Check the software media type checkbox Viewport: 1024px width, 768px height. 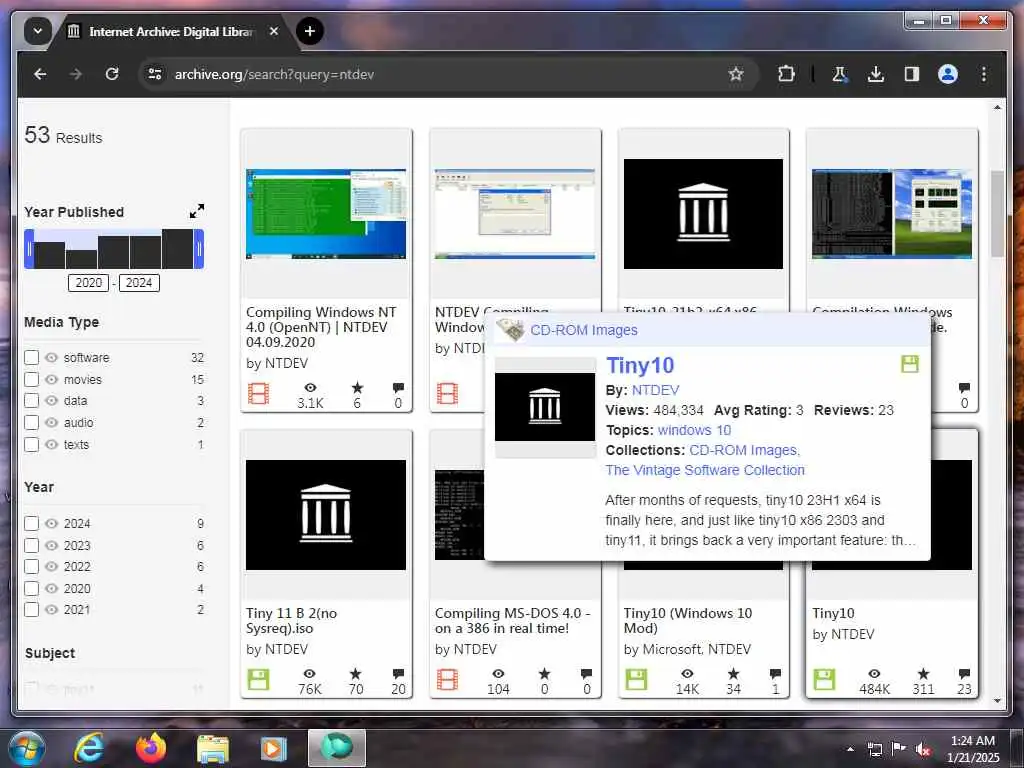31,357
